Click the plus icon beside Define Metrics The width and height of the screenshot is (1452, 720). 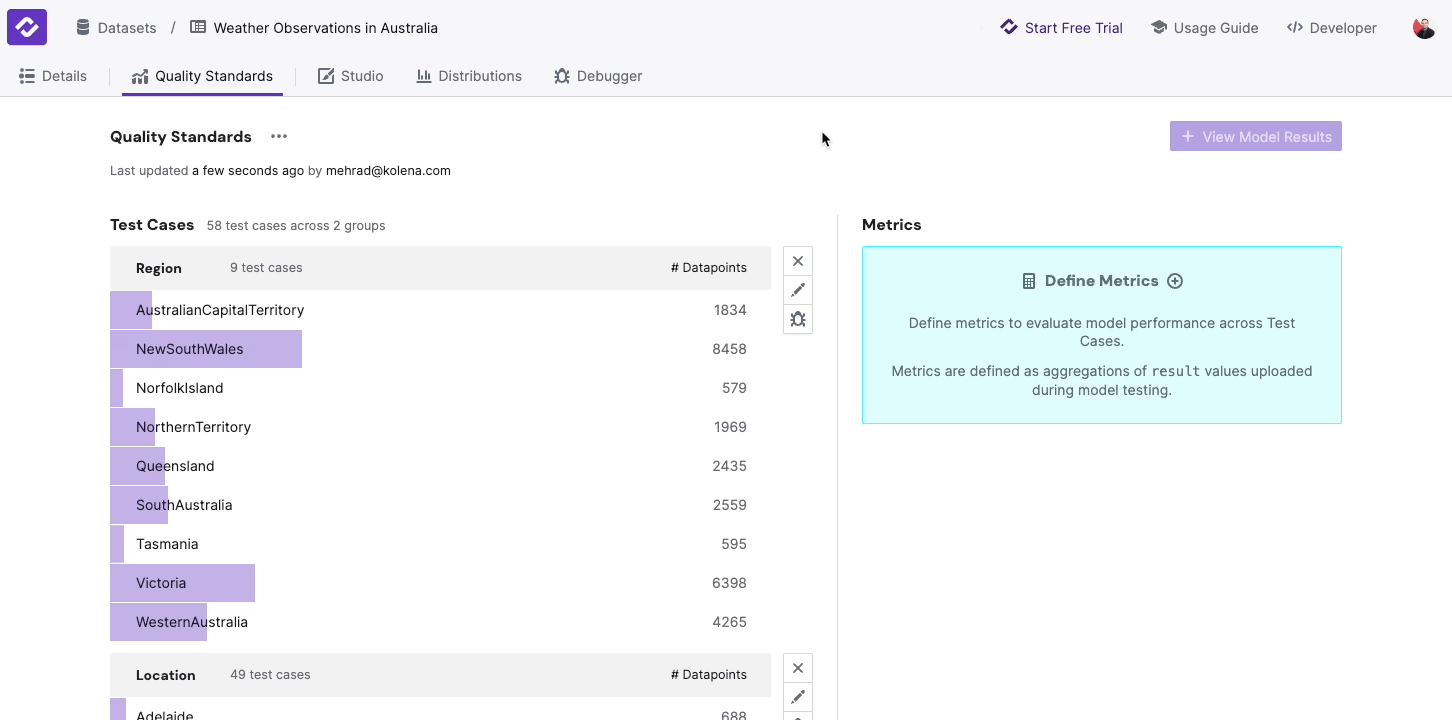point(1175,281)
